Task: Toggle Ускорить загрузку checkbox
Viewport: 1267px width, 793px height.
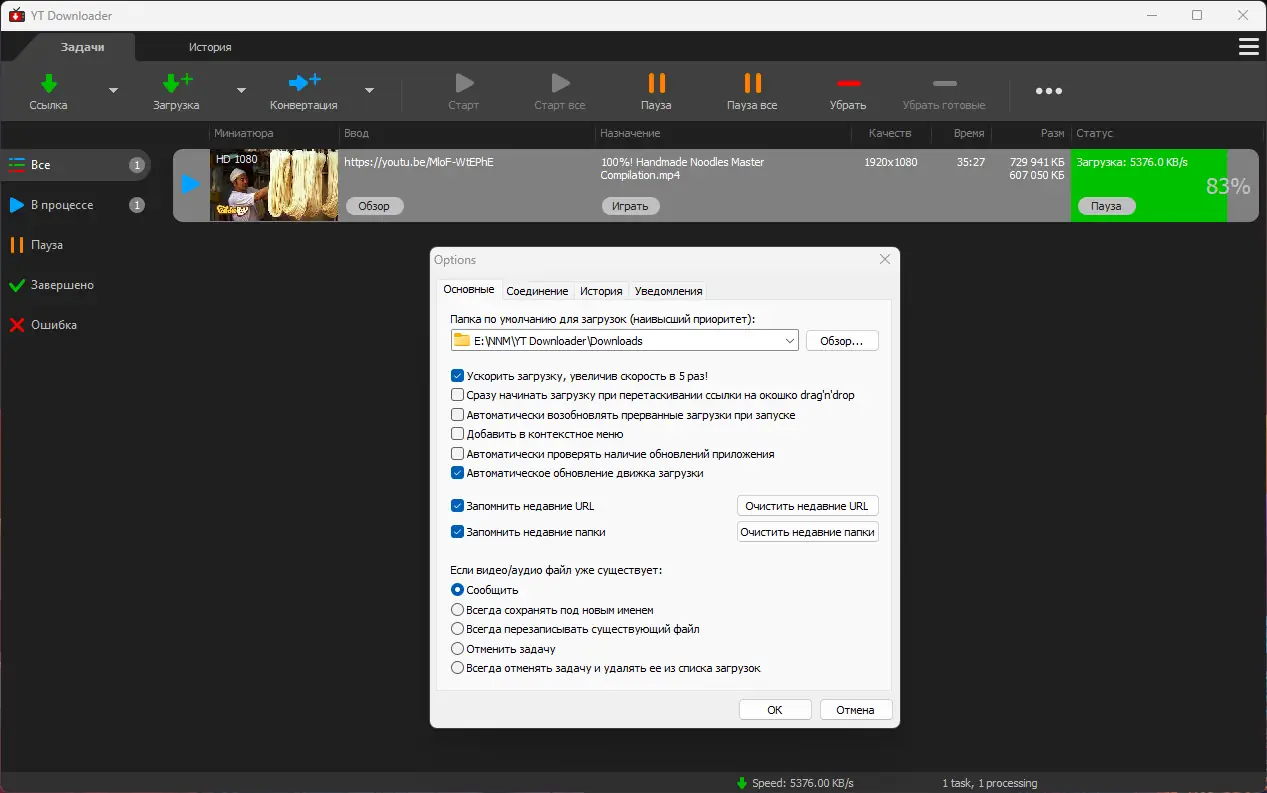Action: click(x=457, y=376)
